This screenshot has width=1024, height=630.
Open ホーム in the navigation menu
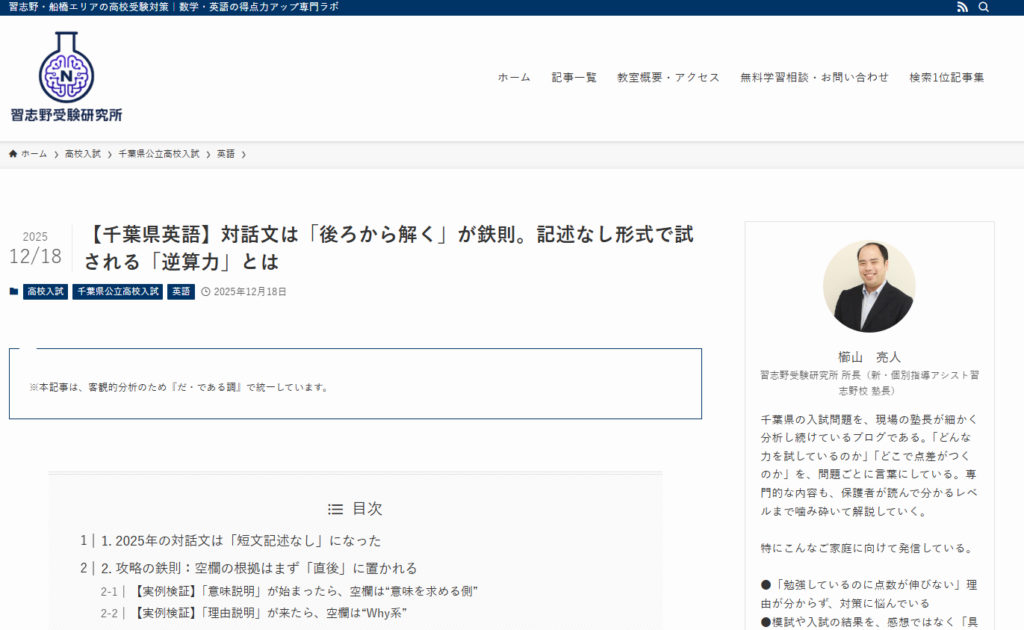coord(514,78)
